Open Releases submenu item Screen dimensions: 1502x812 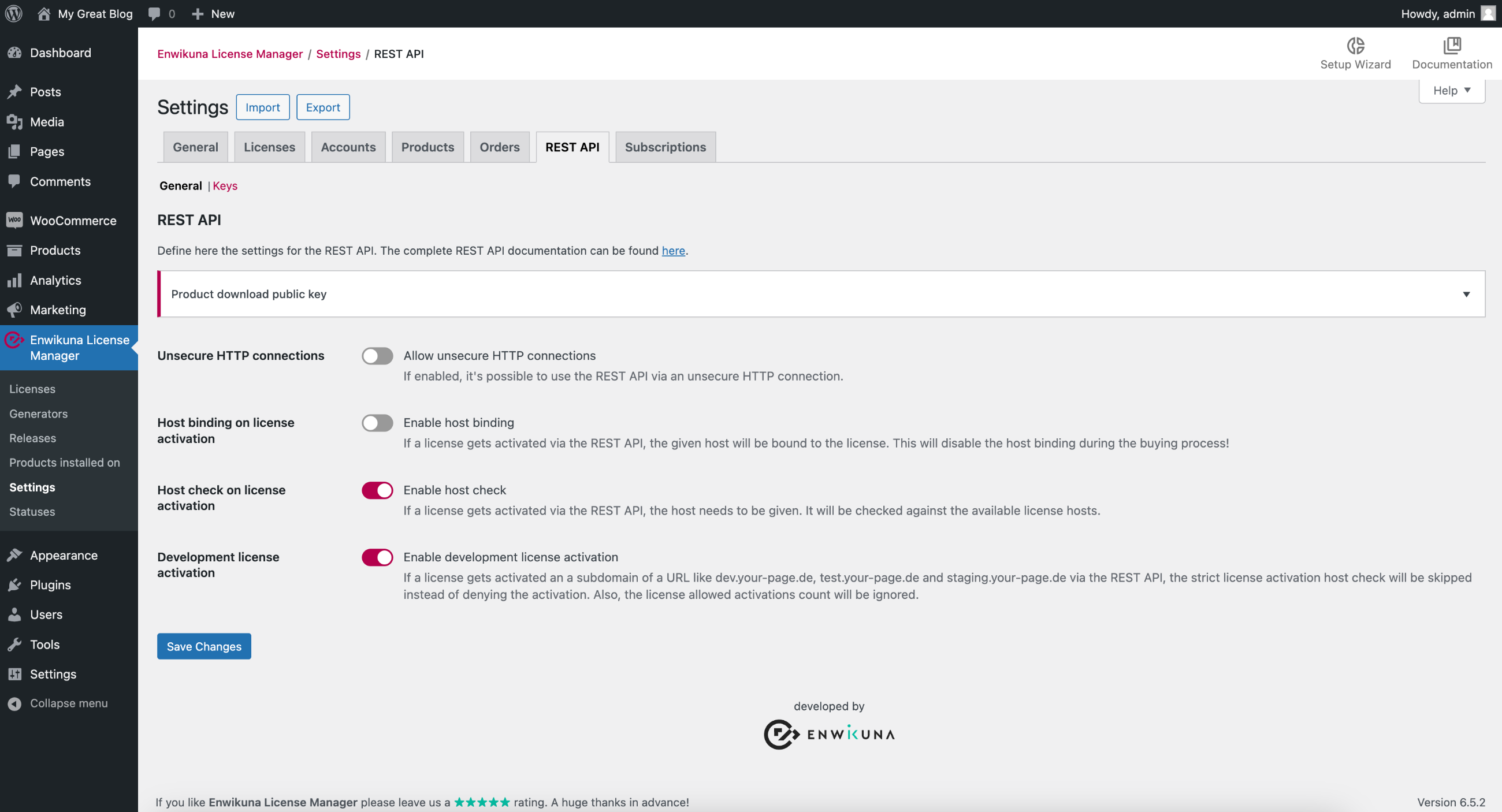[x=33, y=438]
